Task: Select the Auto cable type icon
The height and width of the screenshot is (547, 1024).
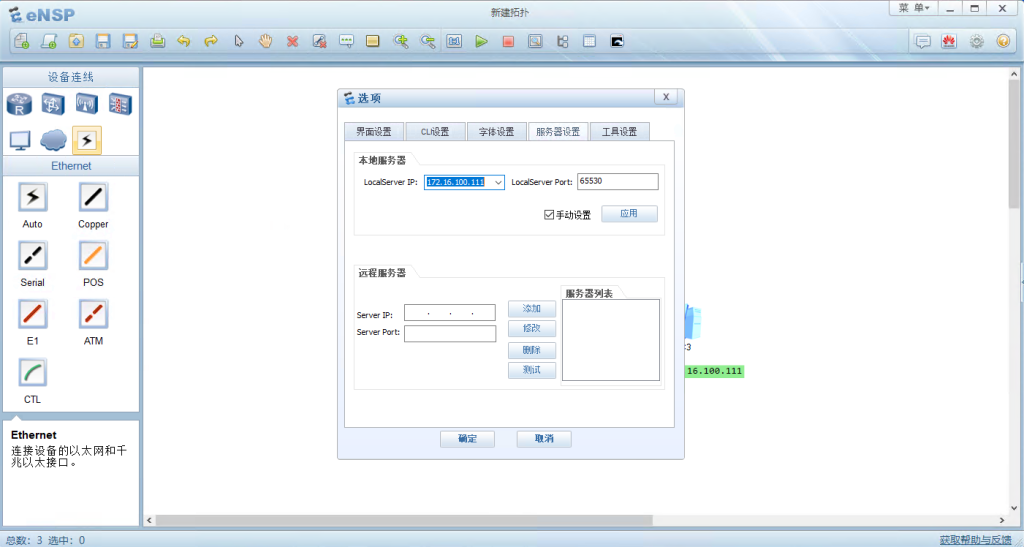Action: pos(32,198)
